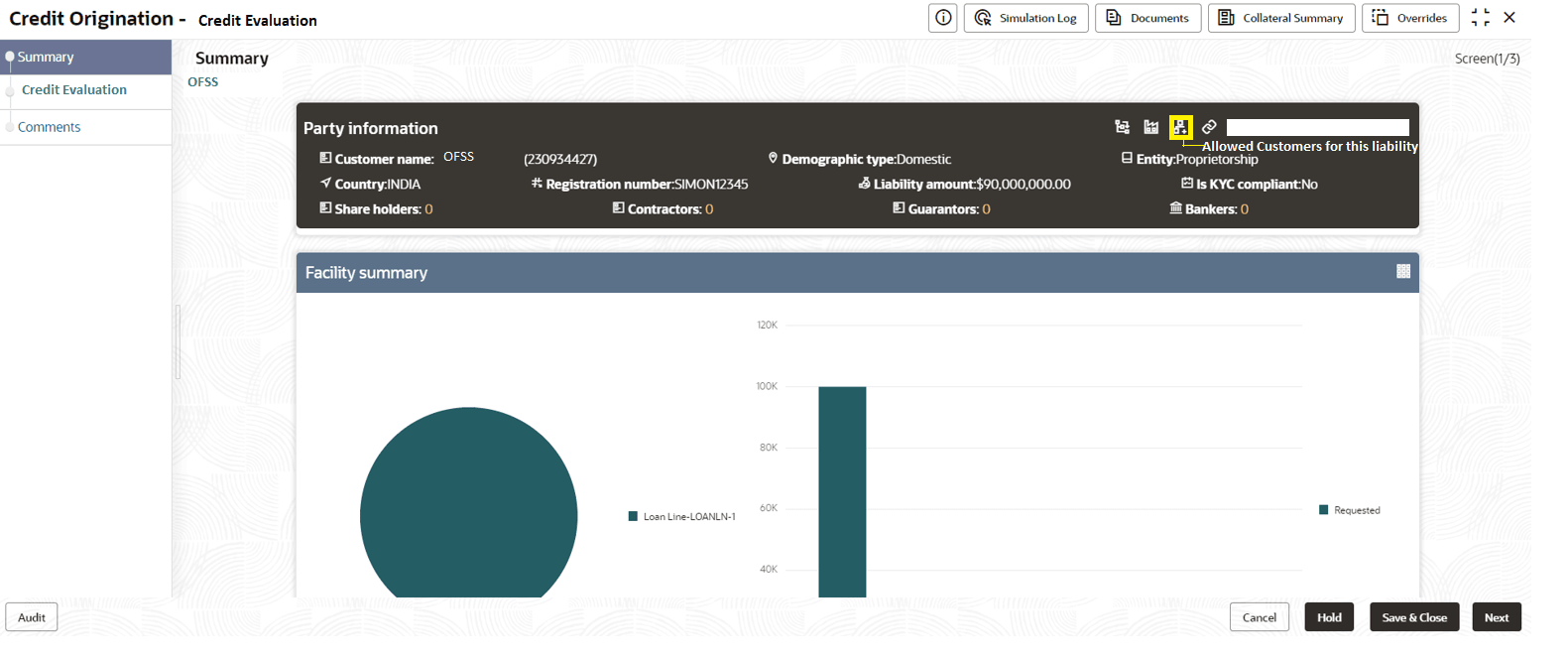This screenshot has height=660, width=1568.
Task: Open the Bankers count 0
Action: tap(1245, 209)
